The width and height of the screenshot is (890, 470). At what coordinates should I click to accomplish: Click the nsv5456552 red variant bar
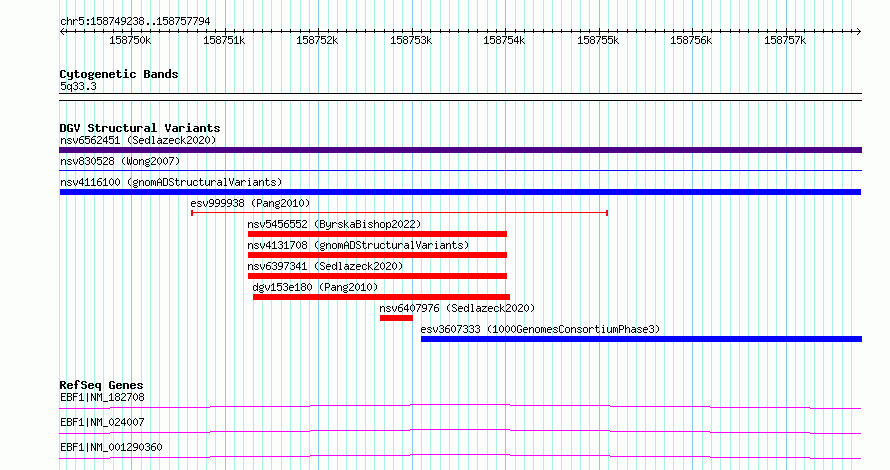click(x=377, y=234)
